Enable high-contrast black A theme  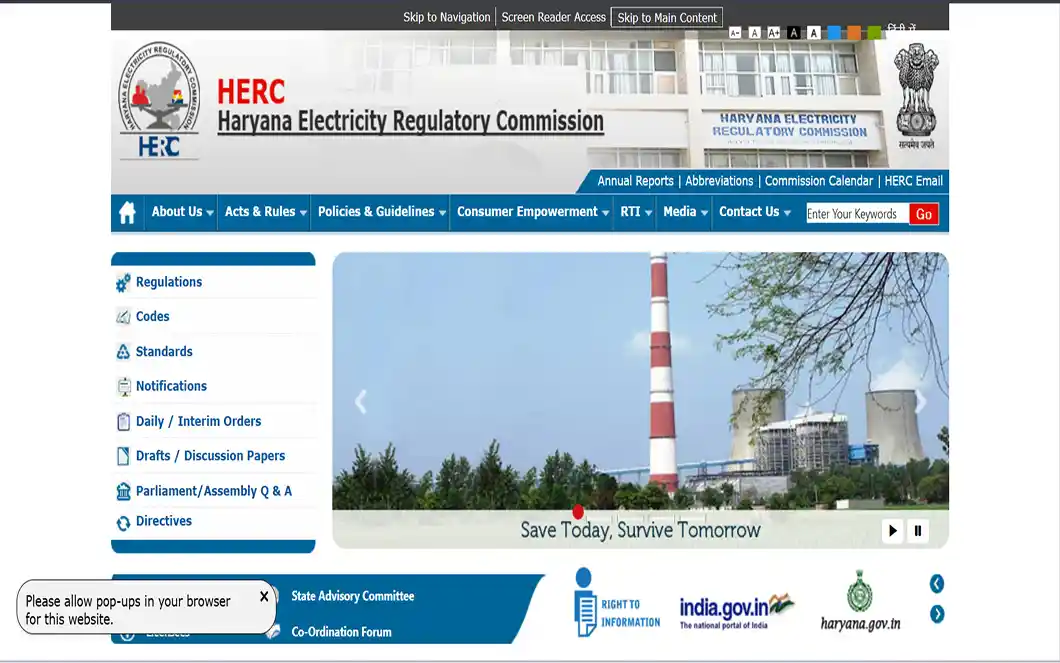click(x=794, y=32)
